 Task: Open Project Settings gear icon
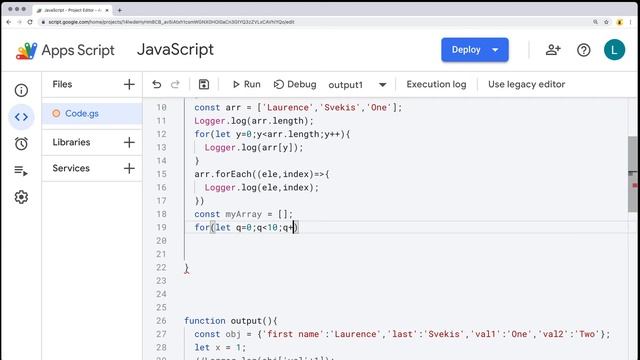click(21, 197)
